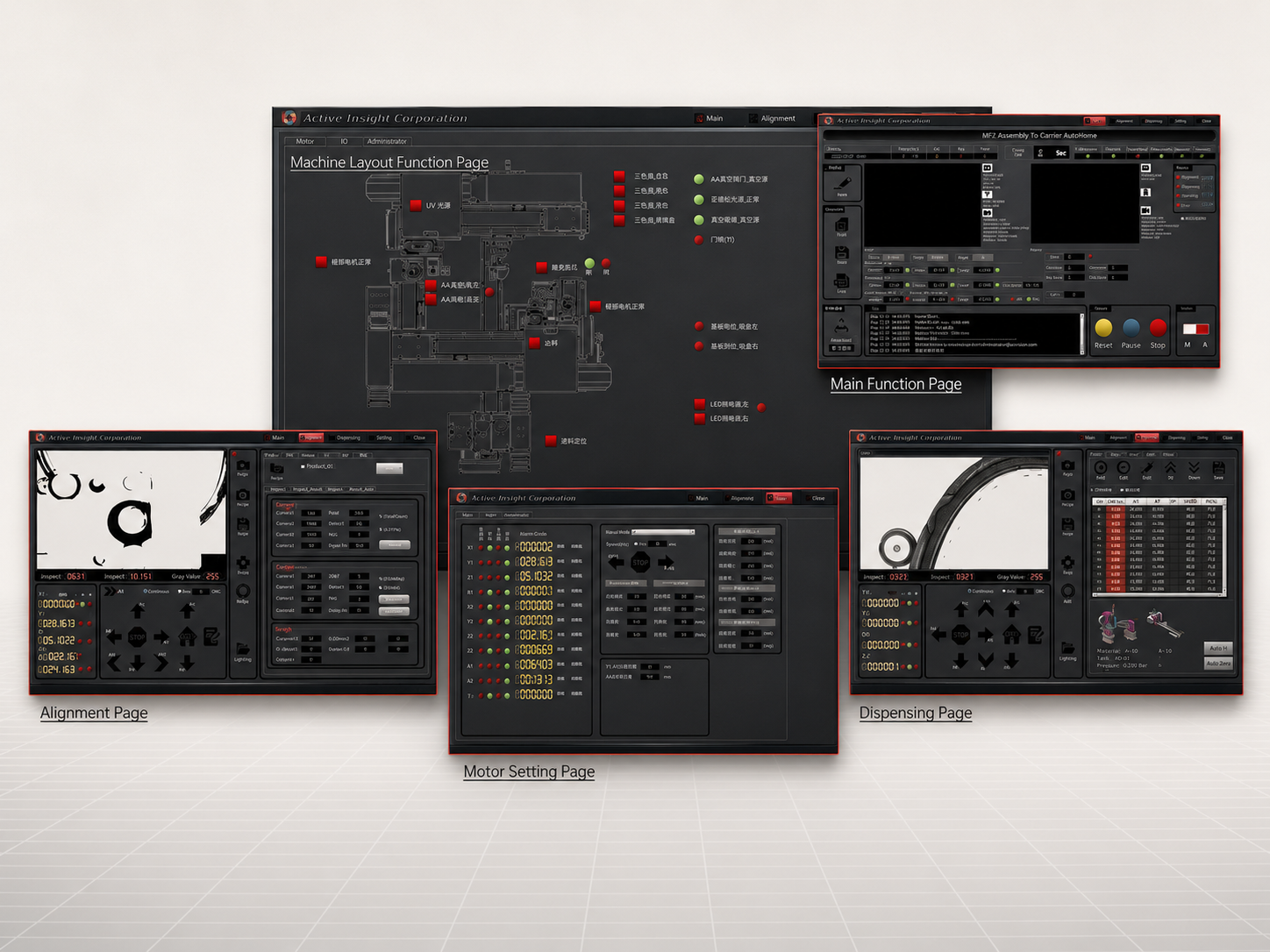Click the Dispensing tab in Alignment Page window

348,437
